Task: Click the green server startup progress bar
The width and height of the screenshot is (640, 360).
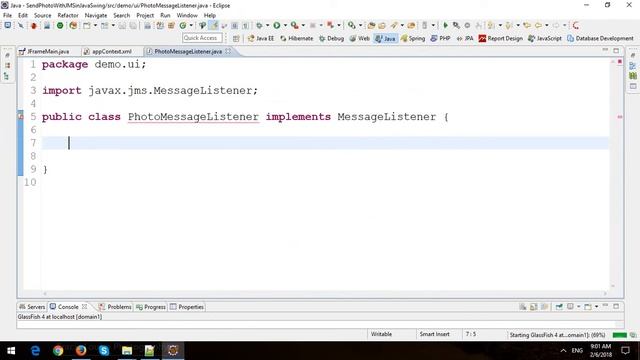Action: 620,335
